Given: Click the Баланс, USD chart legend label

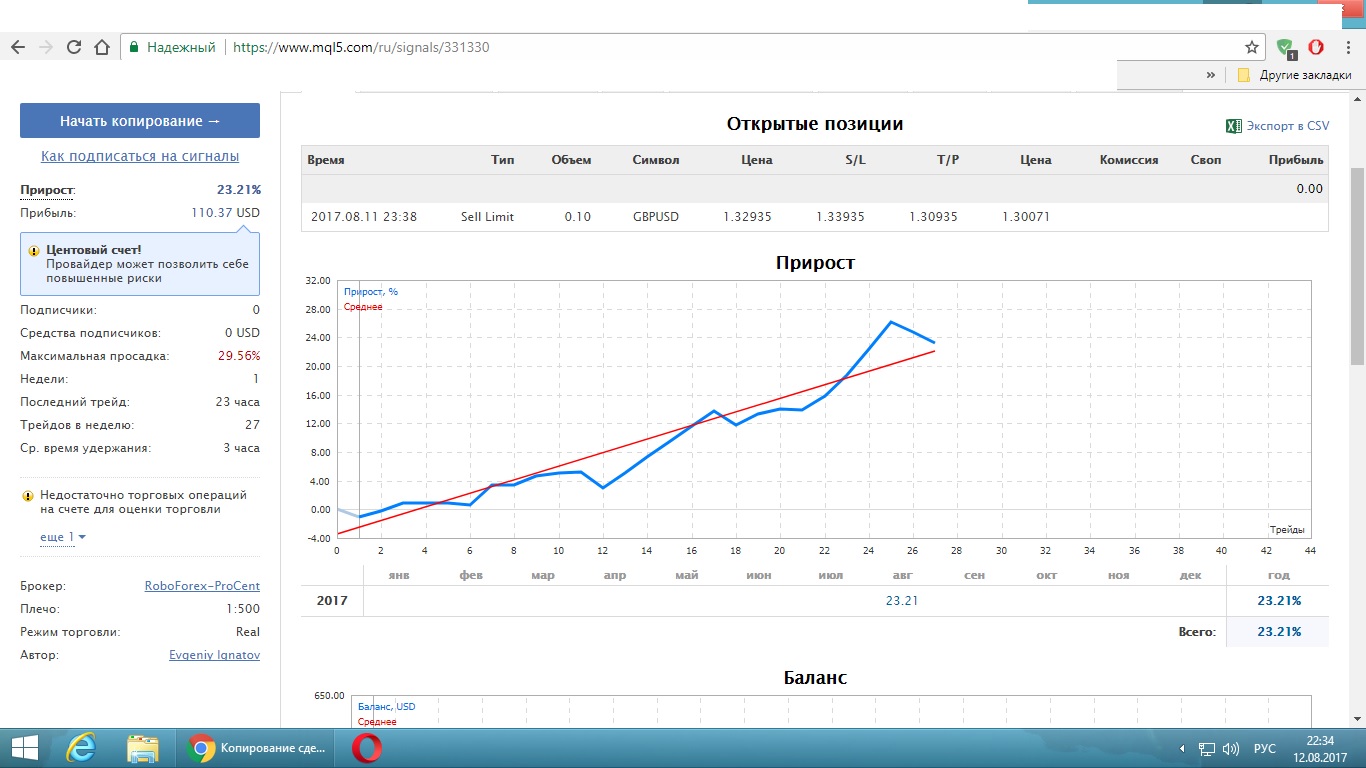Looking at the screenshot, I should pos(386,707).
